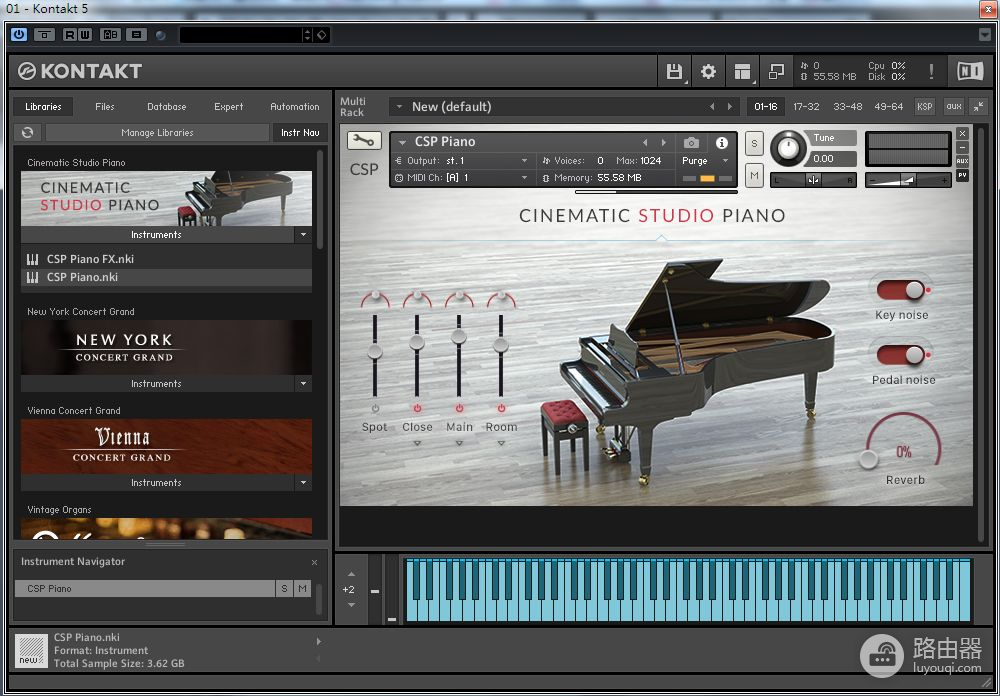Click the save disk icon in header
1000x696 pixels.
click(674, 71)
